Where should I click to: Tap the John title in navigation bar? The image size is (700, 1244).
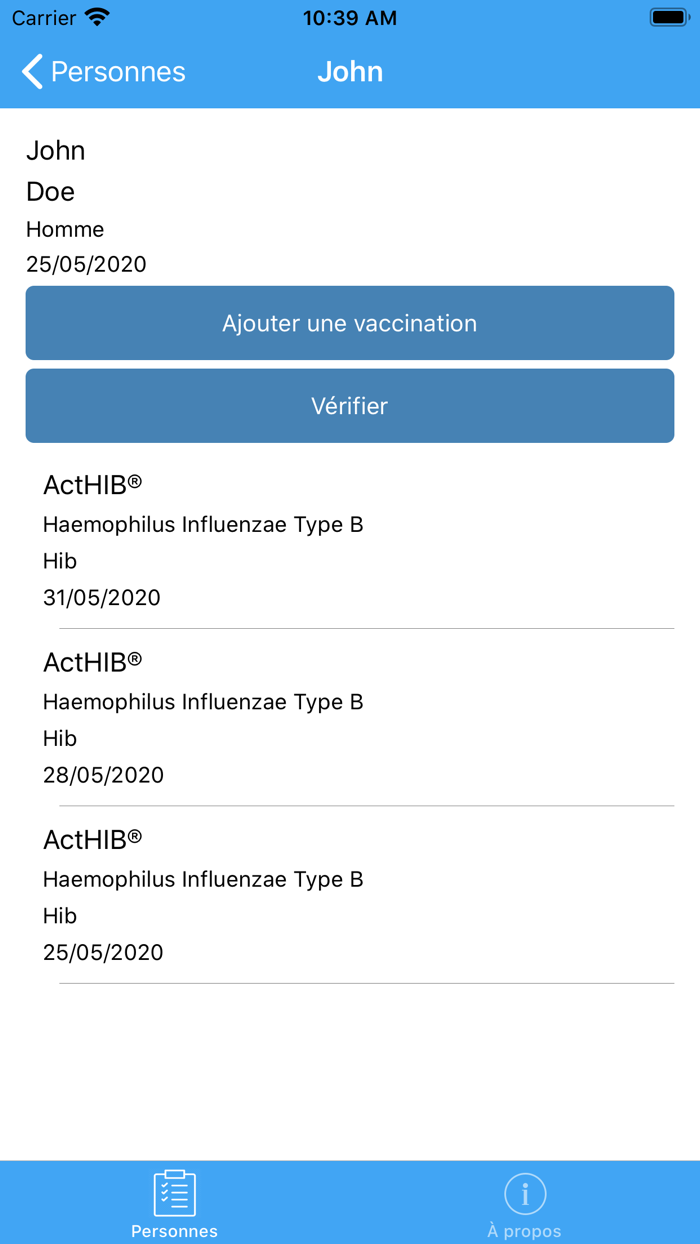pos(350,72)
